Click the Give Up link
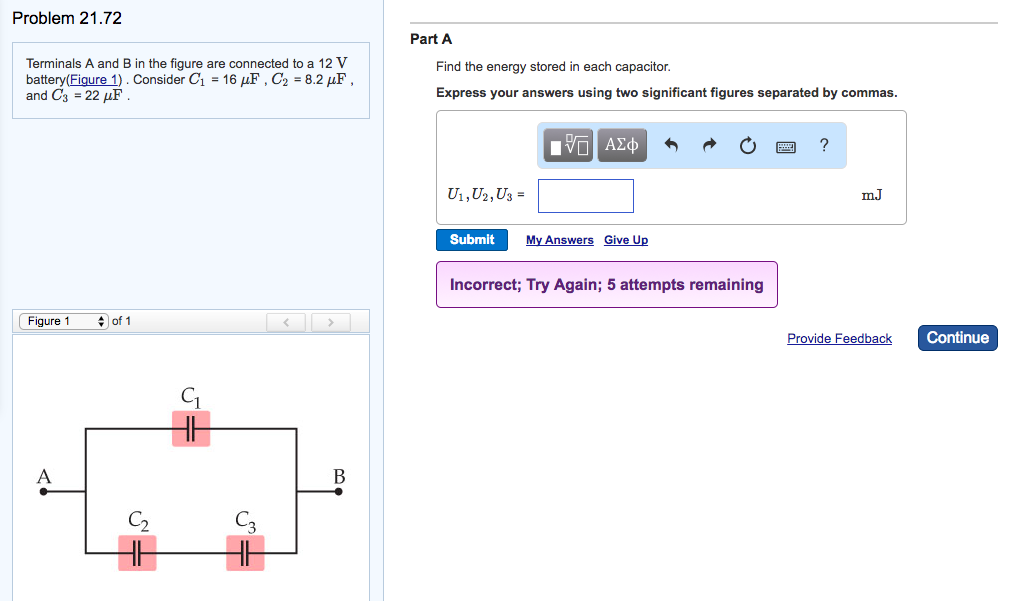The width and height of the screenshot is (1011, 601). (625, 240)
